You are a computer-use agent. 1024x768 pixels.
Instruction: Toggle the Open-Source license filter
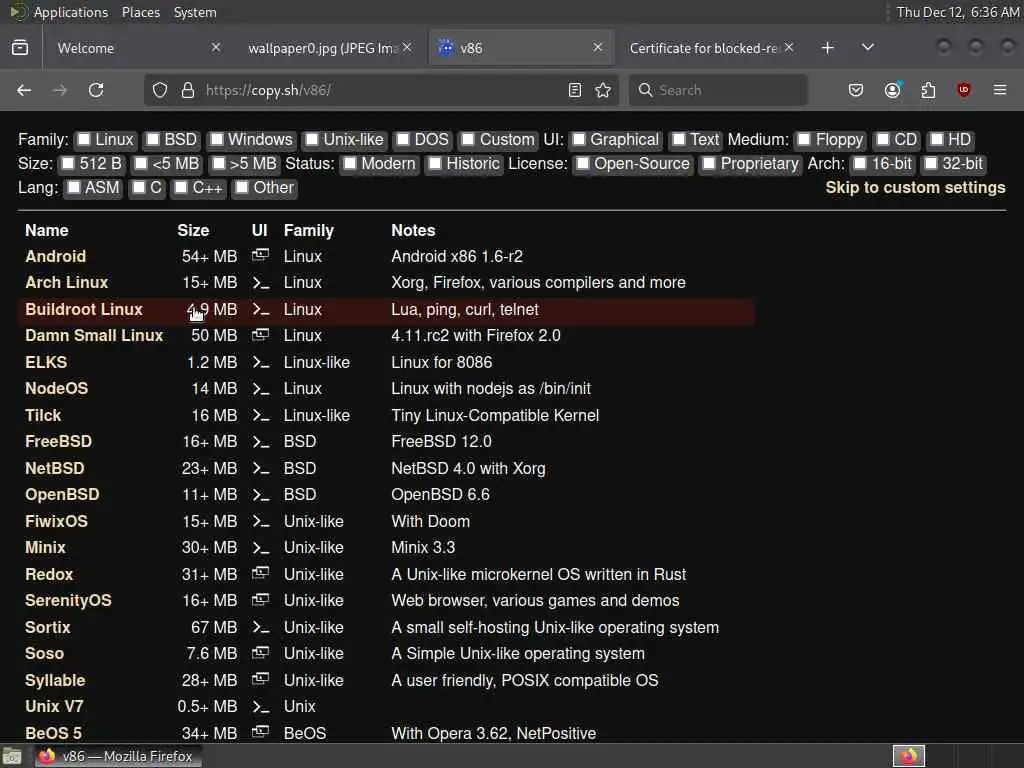coord(583,164)
